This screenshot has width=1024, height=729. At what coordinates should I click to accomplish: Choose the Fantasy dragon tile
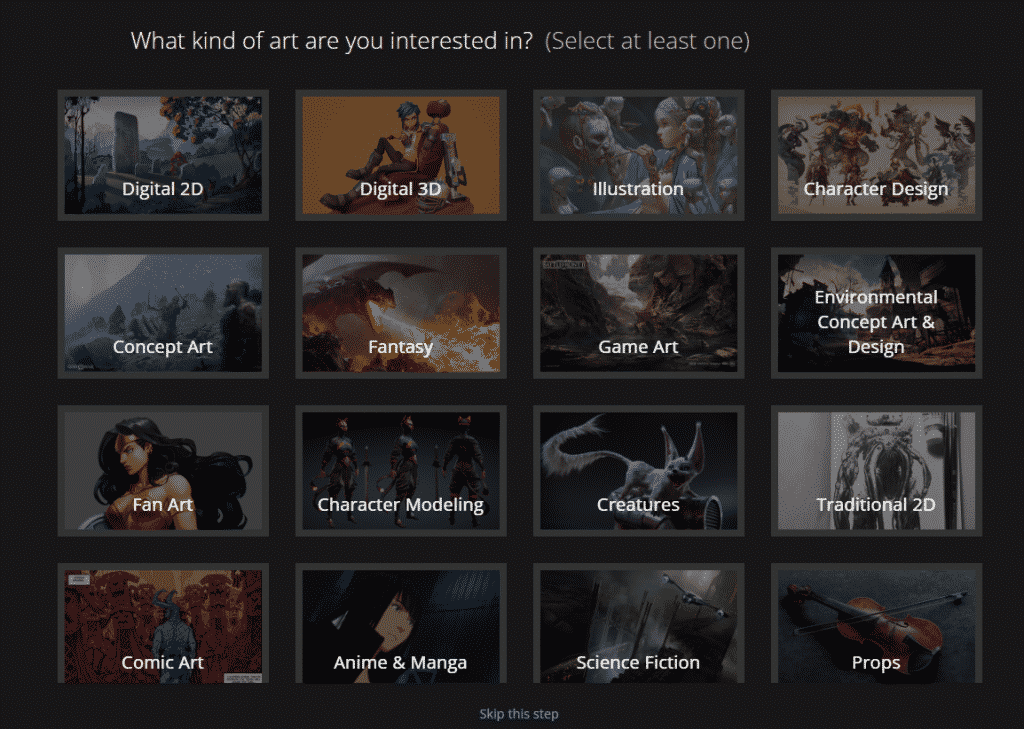(401, 313)
